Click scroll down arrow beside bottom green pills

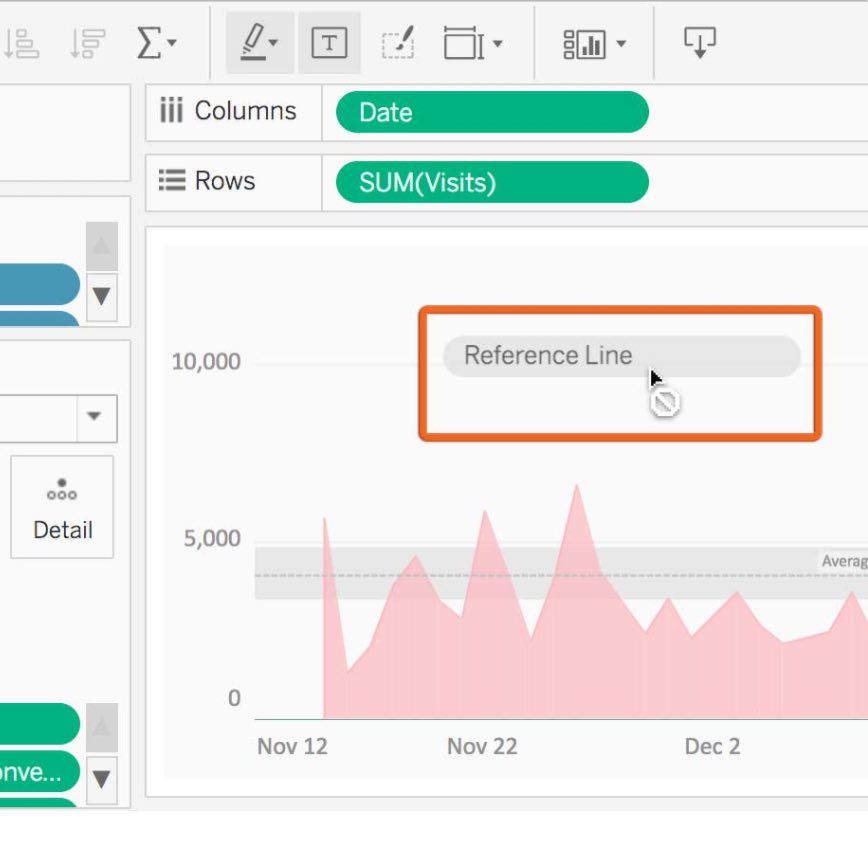[101, 777]
